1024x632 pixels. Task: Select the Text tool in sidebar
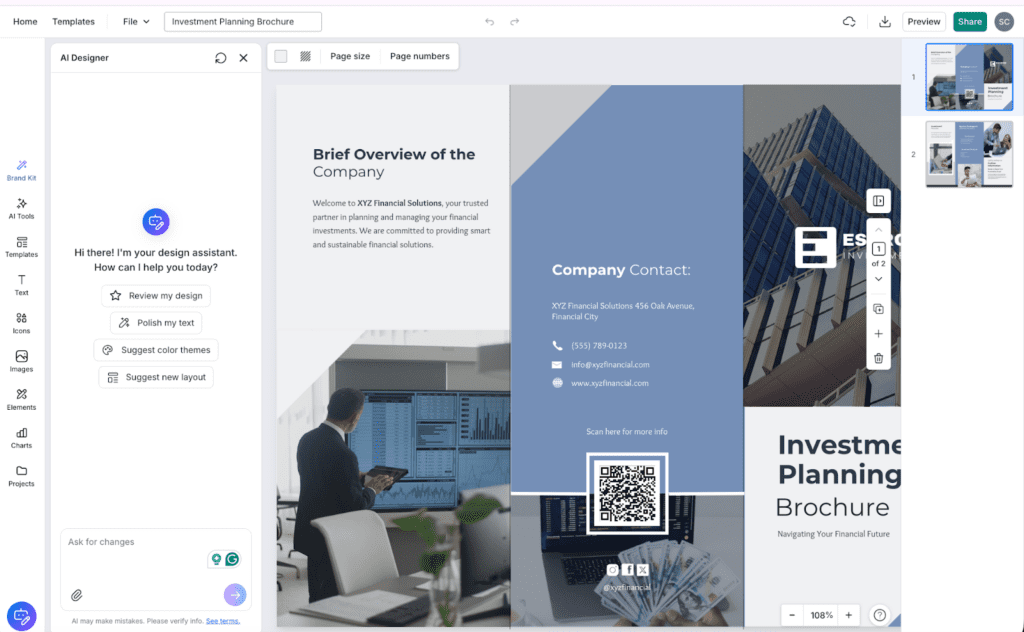click(21, 285)
